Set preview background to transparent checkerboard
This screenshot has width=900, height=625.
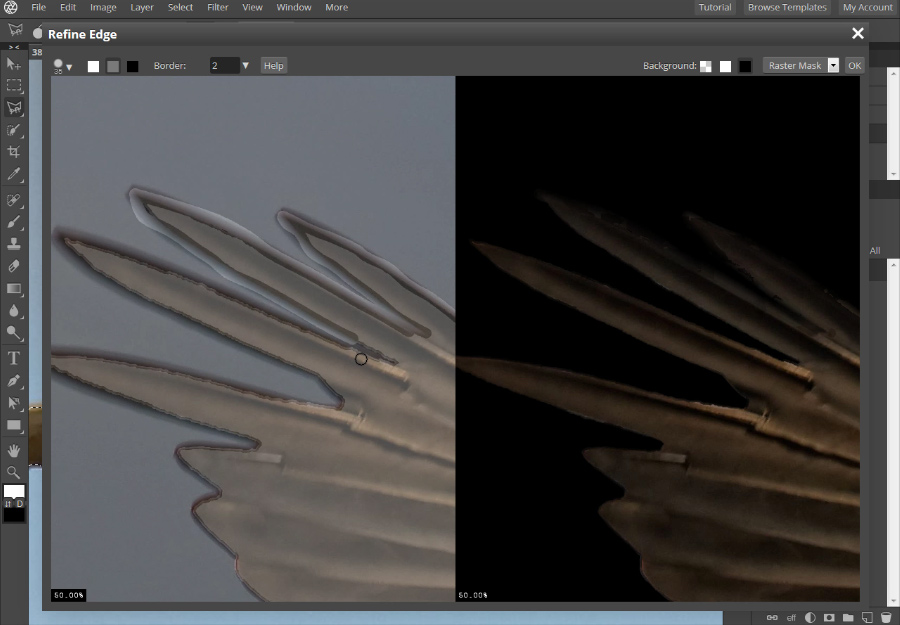pyautogui.click(x=707, y=66)
